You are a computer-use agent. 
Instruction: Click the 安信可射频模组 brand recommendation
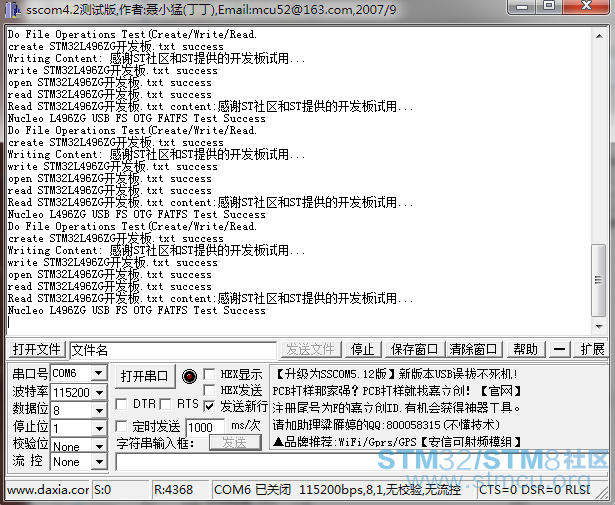pyautogui.click(x=471, y=442)
